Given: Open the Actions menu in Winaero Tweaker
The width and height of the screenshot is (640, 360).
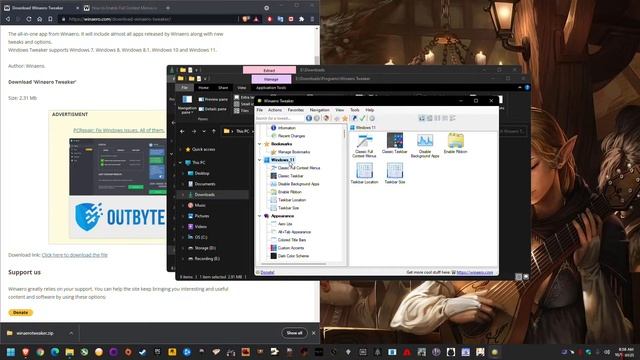Looking at the screenshot, I should [x=275, y=110].
